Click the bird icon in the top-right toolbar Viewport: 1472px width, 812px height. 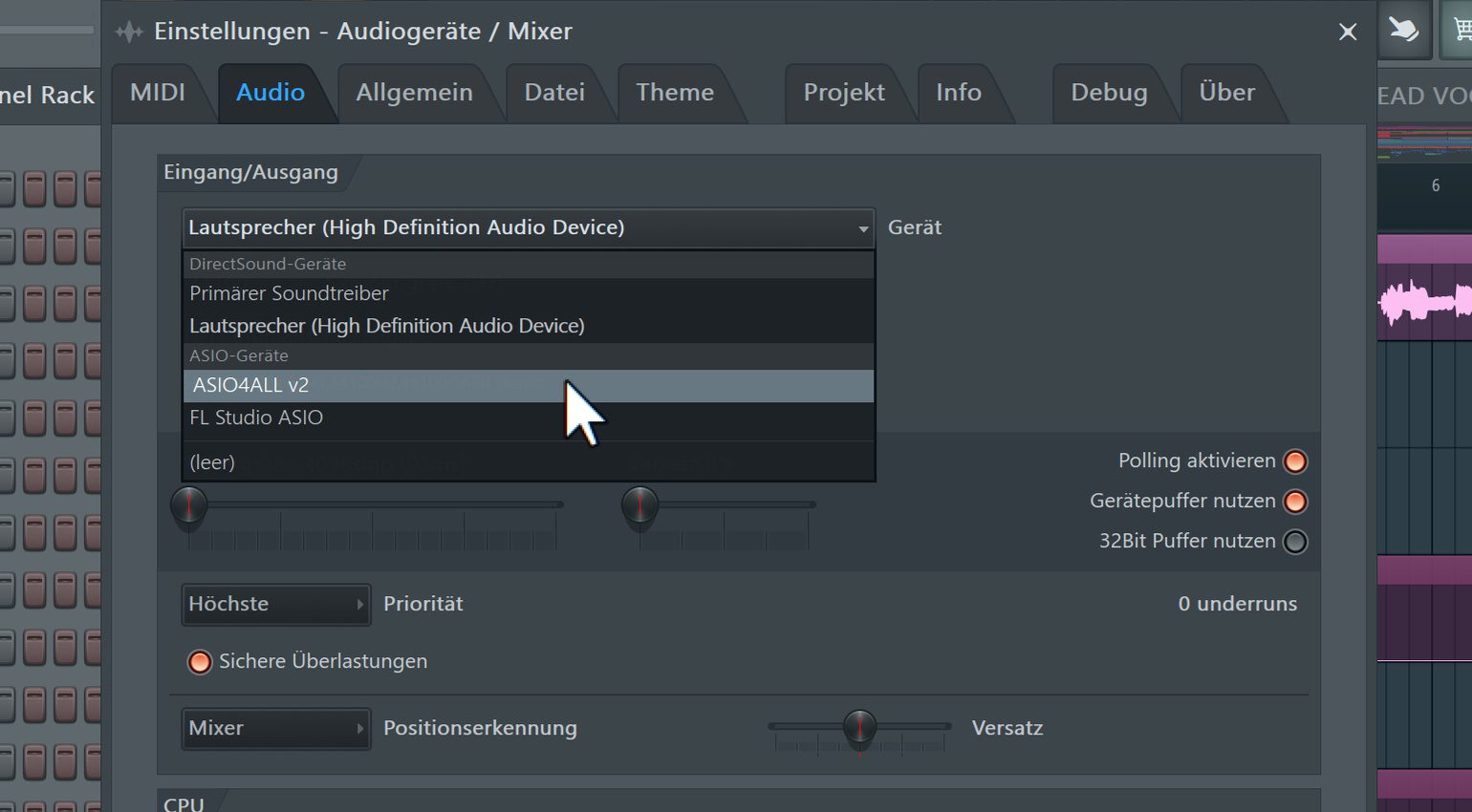point(1404,30)
